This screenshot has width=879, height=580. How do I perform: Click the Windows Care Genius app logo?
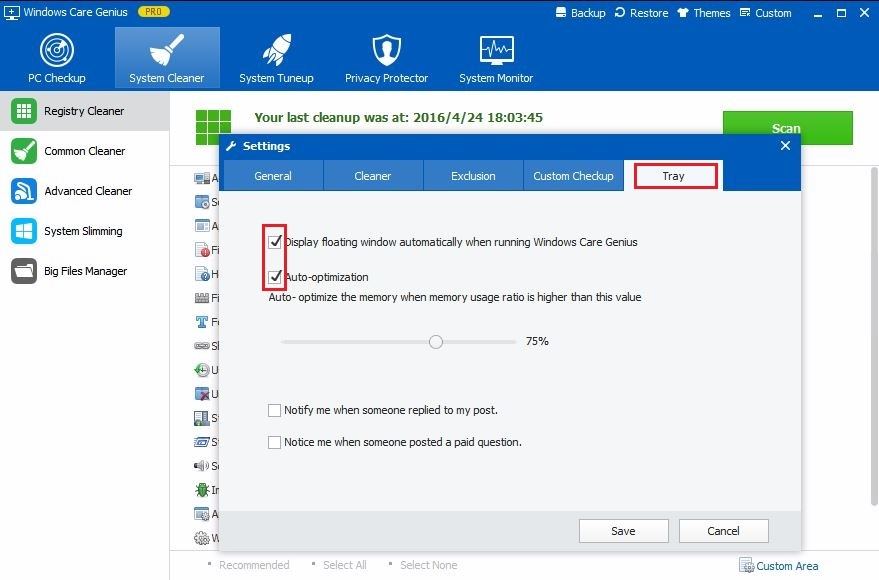11,12
